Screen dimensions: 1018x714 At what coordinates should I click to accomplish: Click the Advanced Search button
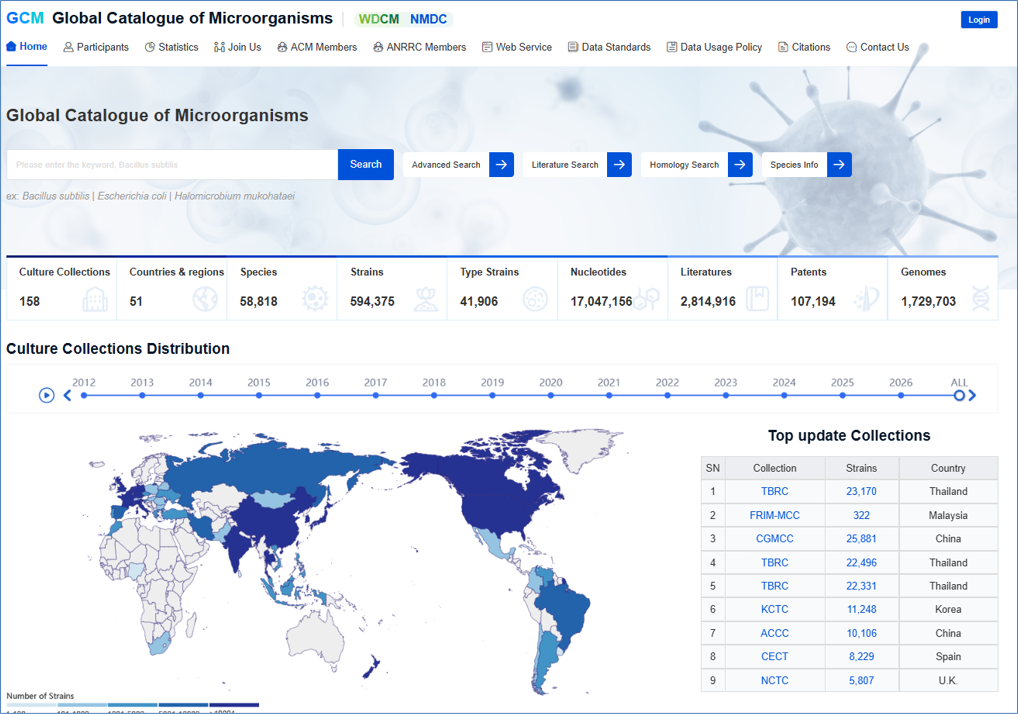click(458, 165)
